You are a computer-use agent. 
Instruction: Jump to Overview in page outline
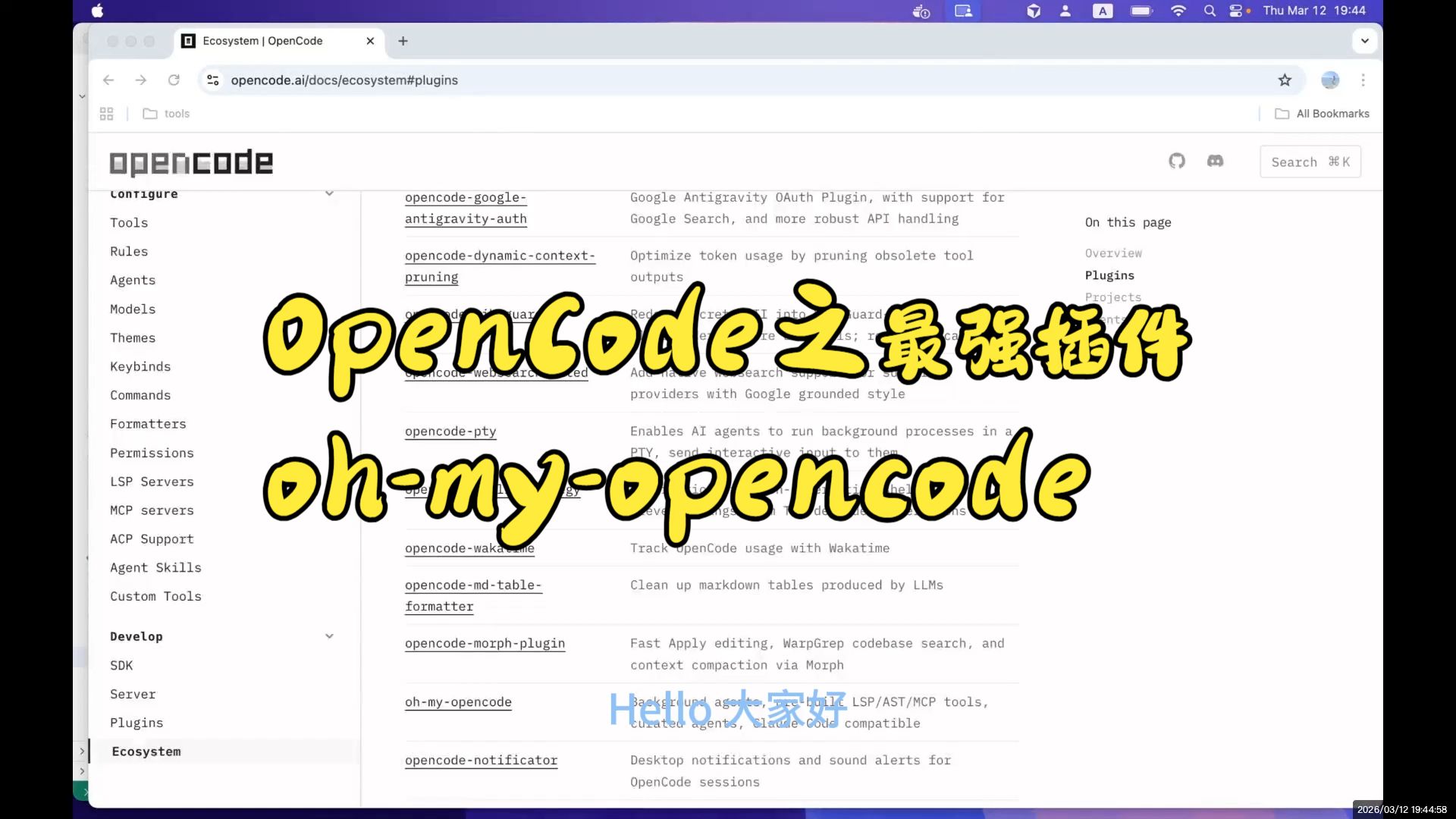tap(1112, 253)
